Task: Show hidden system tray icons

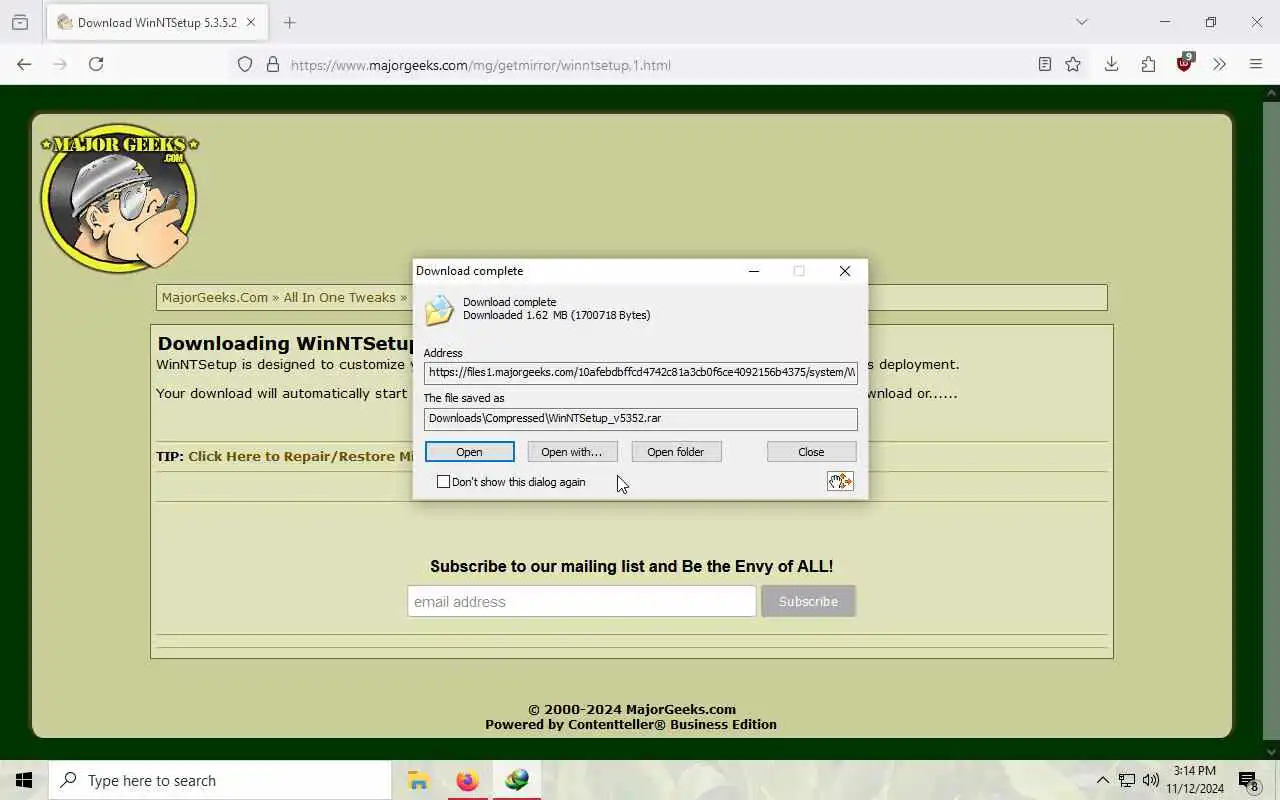Action: (1102, 780)
